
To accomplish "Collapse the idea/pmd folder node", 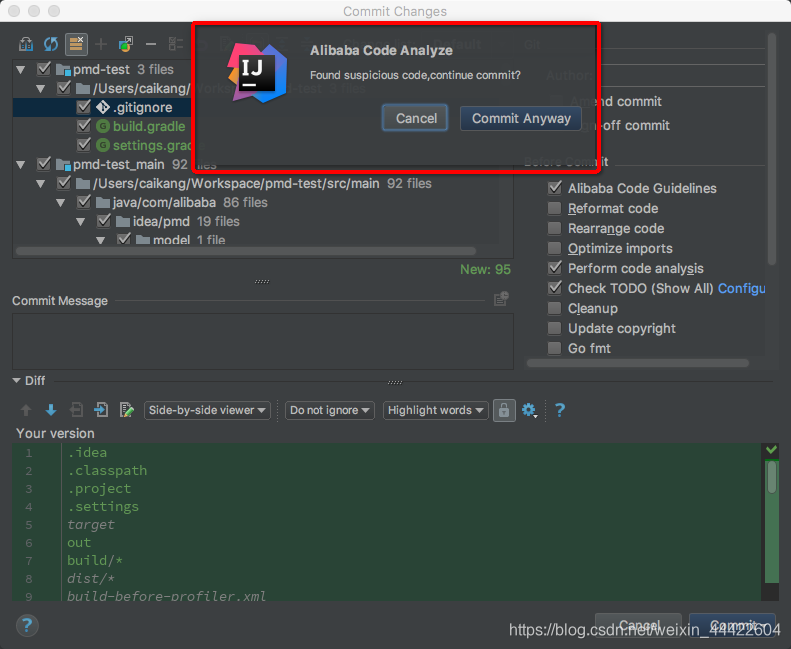I will pos(81,222).
